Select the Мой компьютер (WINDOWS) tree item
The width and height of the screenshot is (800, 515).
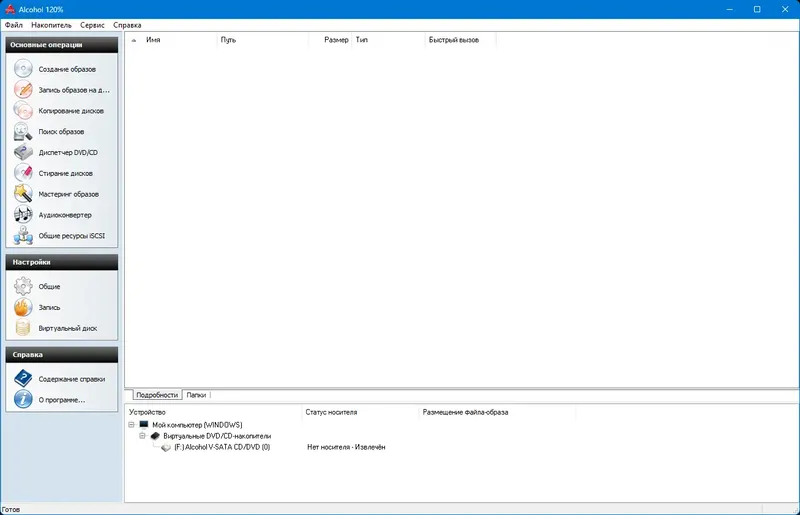pos(197,425)
